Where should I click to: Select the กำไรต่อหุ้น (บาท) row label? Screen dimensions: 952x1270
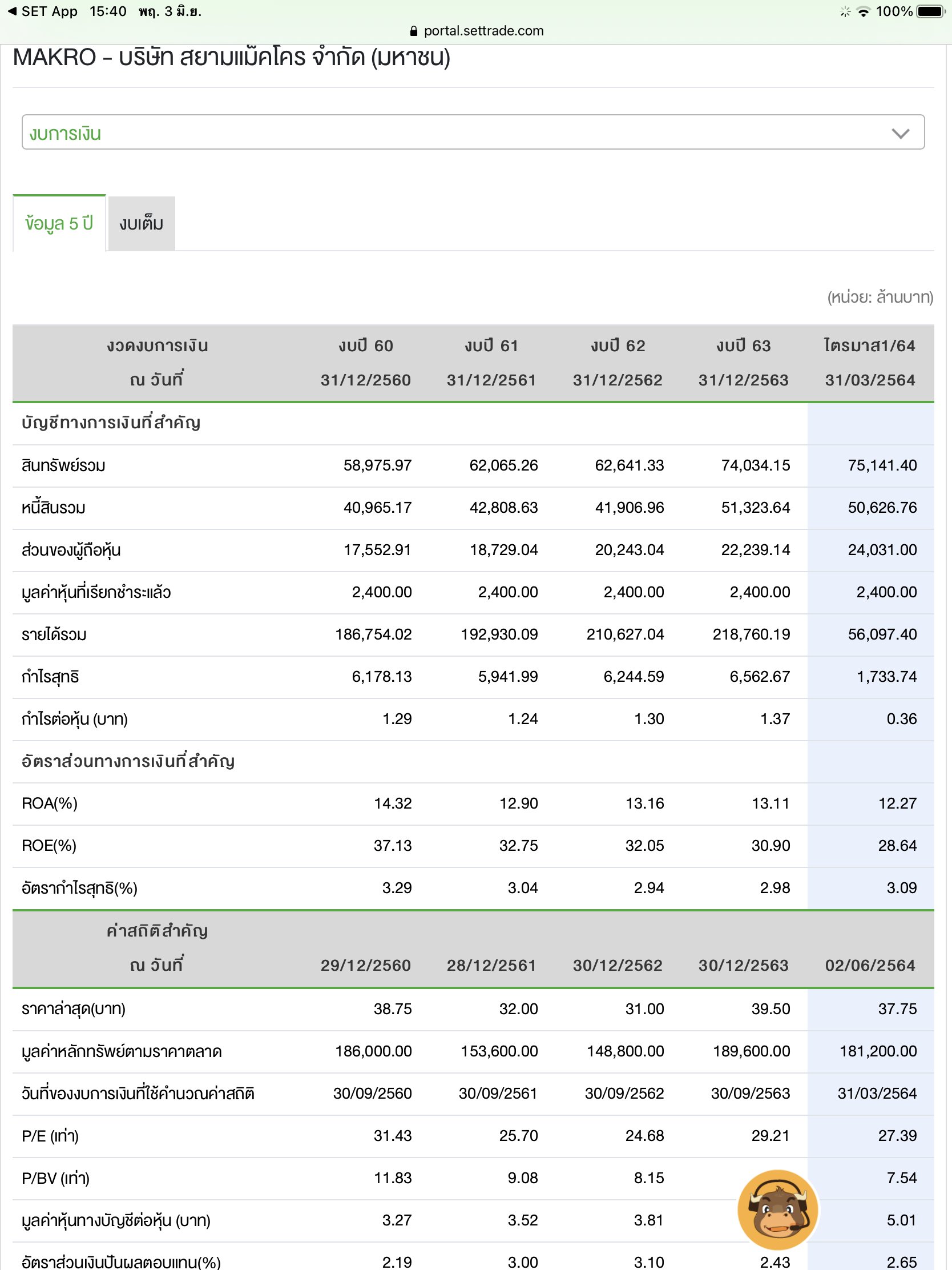[x=75, y=719]
